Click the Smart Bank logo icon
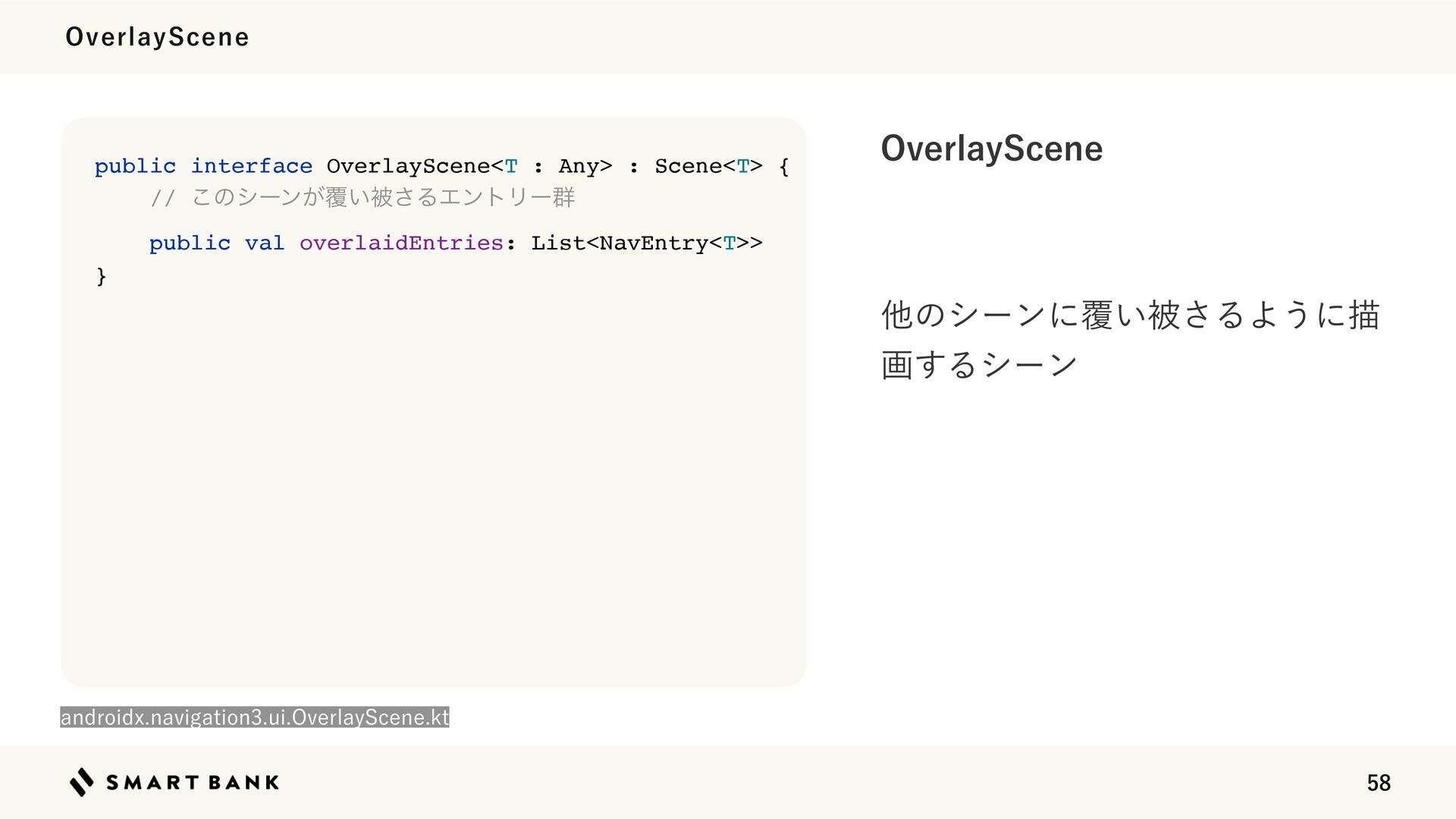This screenshot has height=819, width=1456. [82, 782]
